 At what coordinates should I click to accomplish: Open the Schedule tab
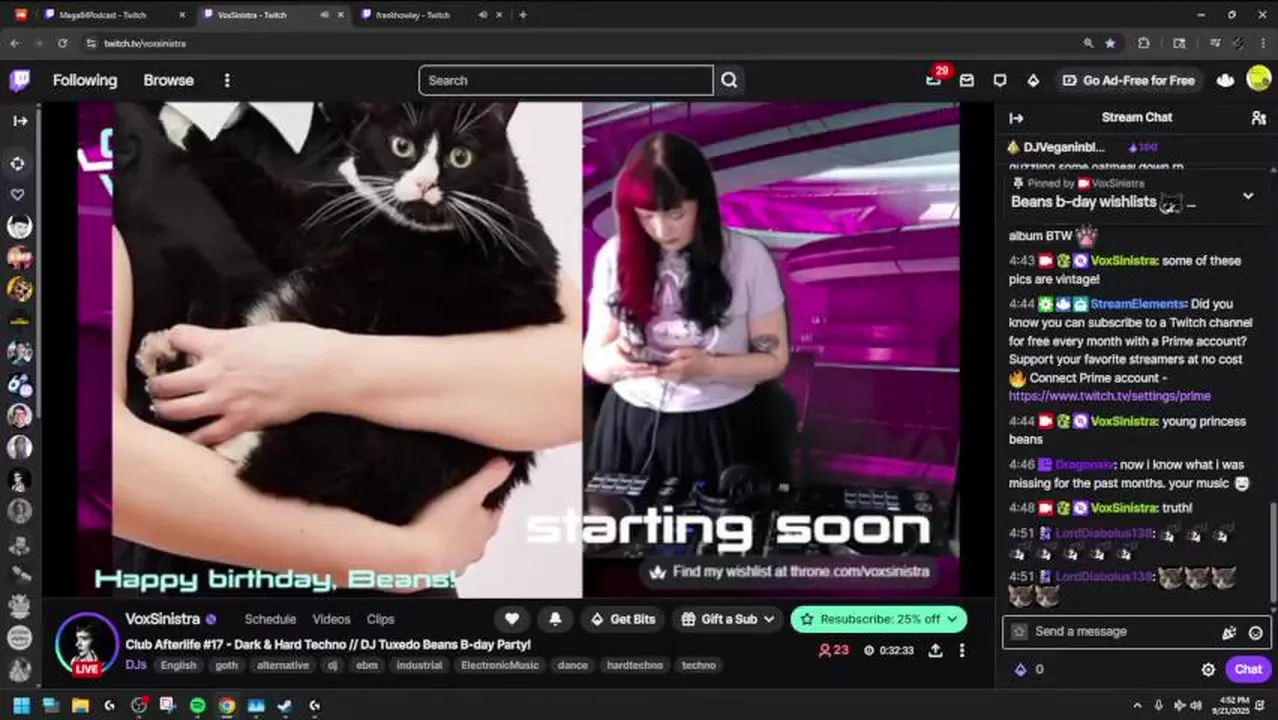point(270,619)
